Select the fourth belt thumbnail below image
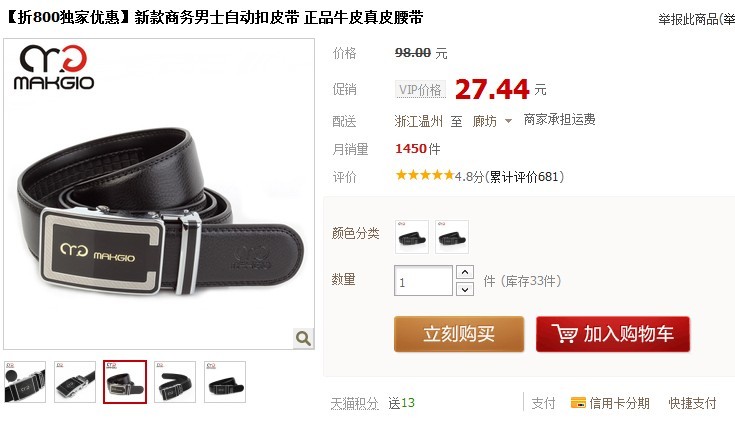 click(175, 382)
